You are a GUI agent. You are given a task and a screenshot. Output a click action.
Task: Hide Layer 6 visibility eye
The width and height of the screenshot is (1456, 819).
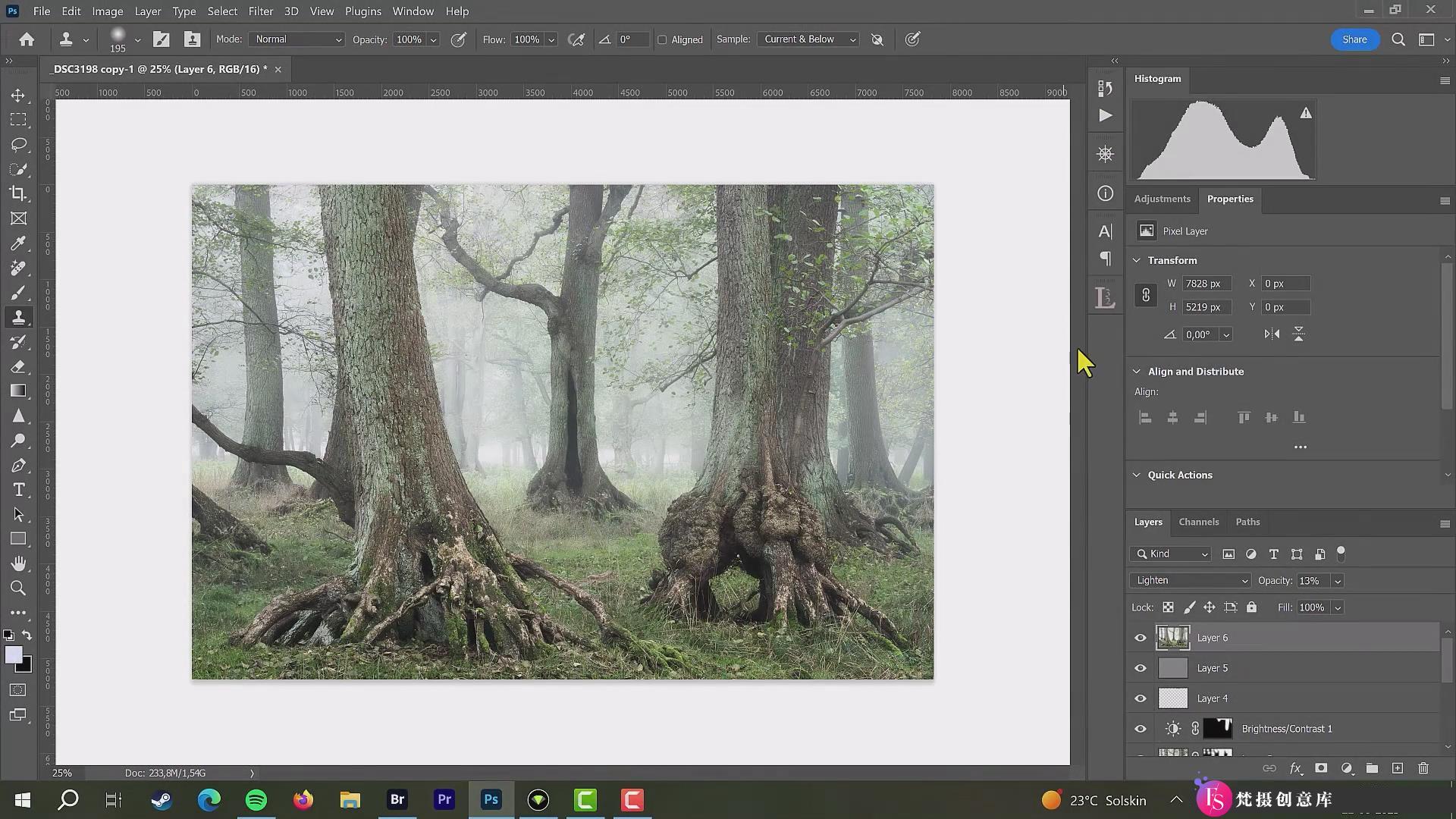tap(1141, 638)
